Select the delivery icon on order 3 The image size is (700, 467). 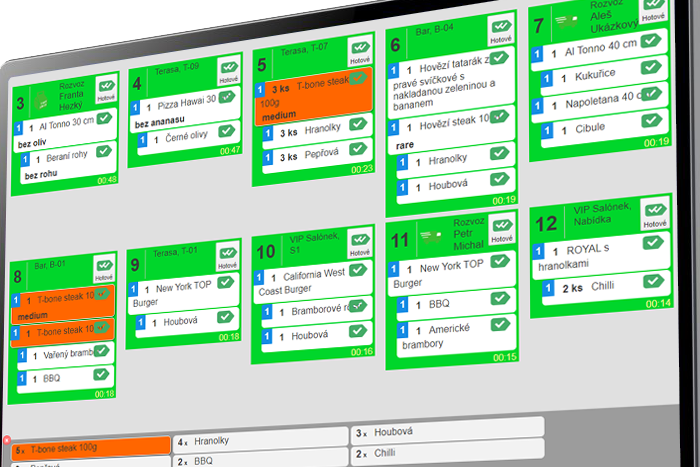pos(42,100)
